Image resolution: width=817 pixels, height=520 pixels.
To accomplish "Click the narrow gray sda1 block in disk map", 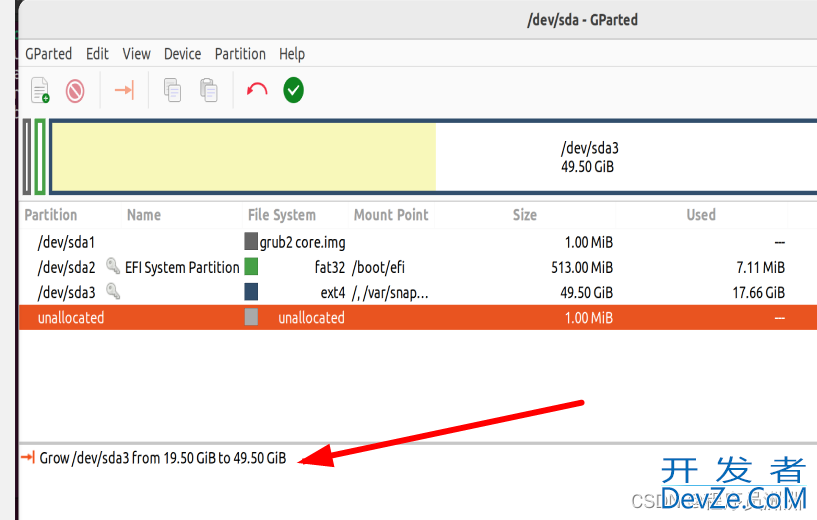I will click(27, 157).
